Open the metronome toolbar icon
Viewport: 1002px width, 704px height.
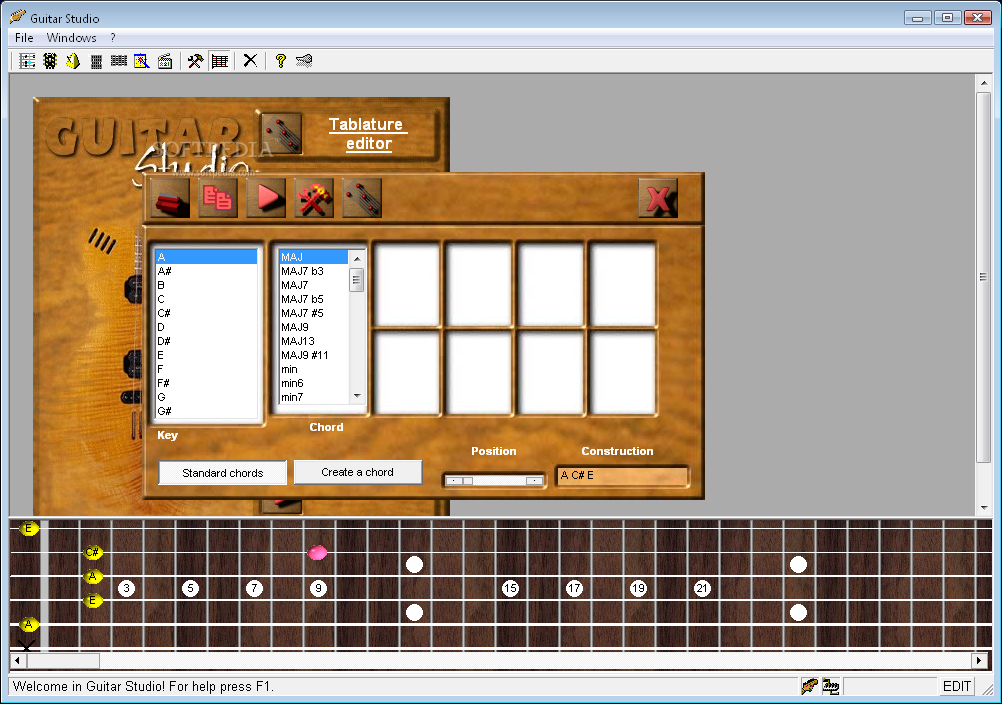(x=73, y=61)
